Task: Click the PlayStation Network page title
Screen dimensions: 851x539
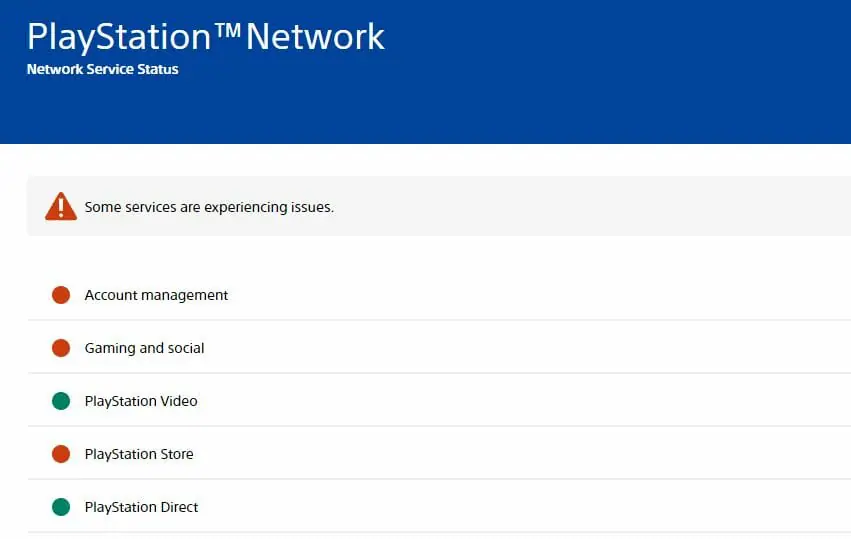Action: coord(206,37)
